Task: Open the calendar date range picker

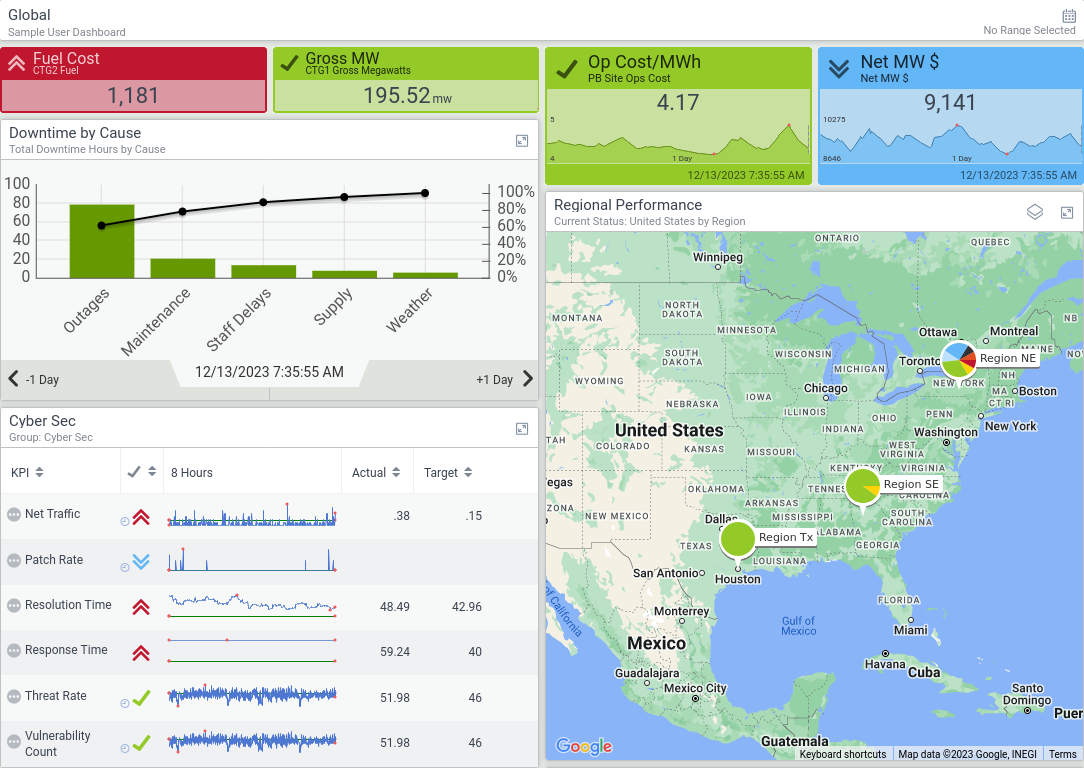Action: (1068, 16)
